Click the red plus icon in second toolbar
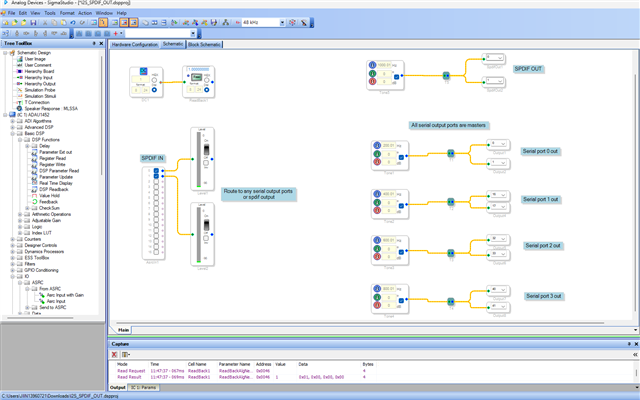The width and height of the screenshot is (640, 400). point(116,33)
